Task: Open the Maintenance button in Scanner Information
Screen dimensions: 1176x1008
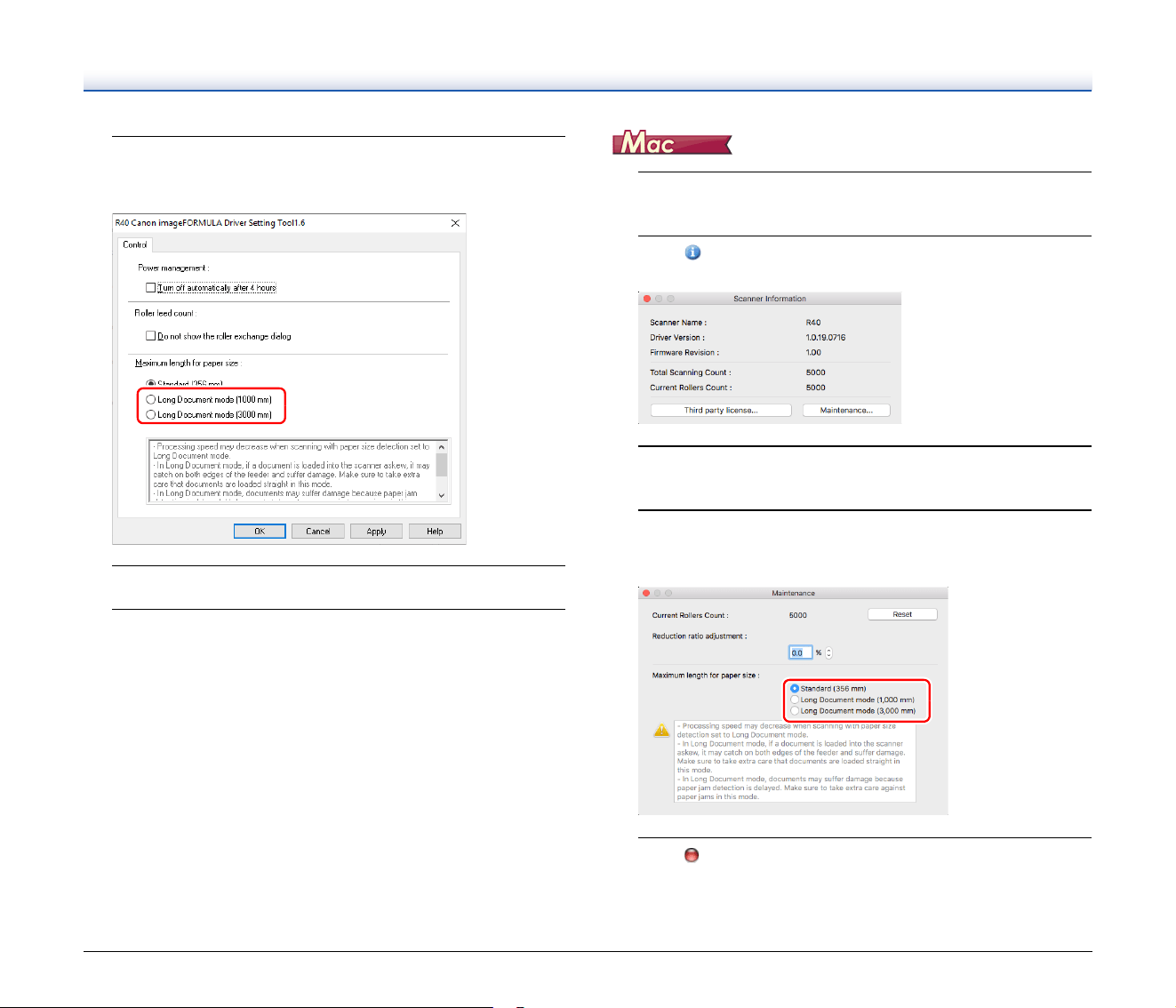Action: point(846,411)
